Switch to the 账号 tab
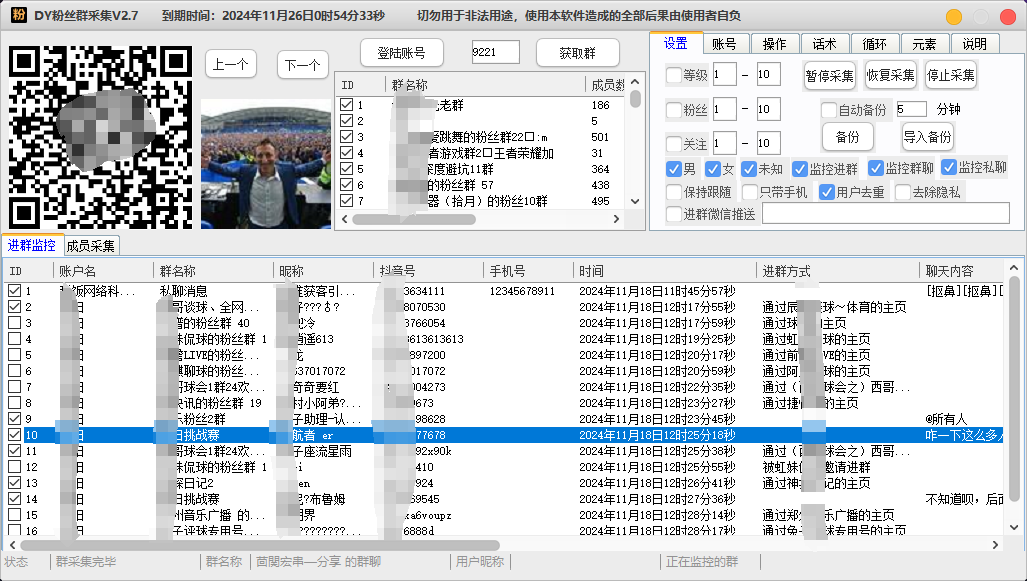This screenshot has width=1027, height=581. point(725,43)
